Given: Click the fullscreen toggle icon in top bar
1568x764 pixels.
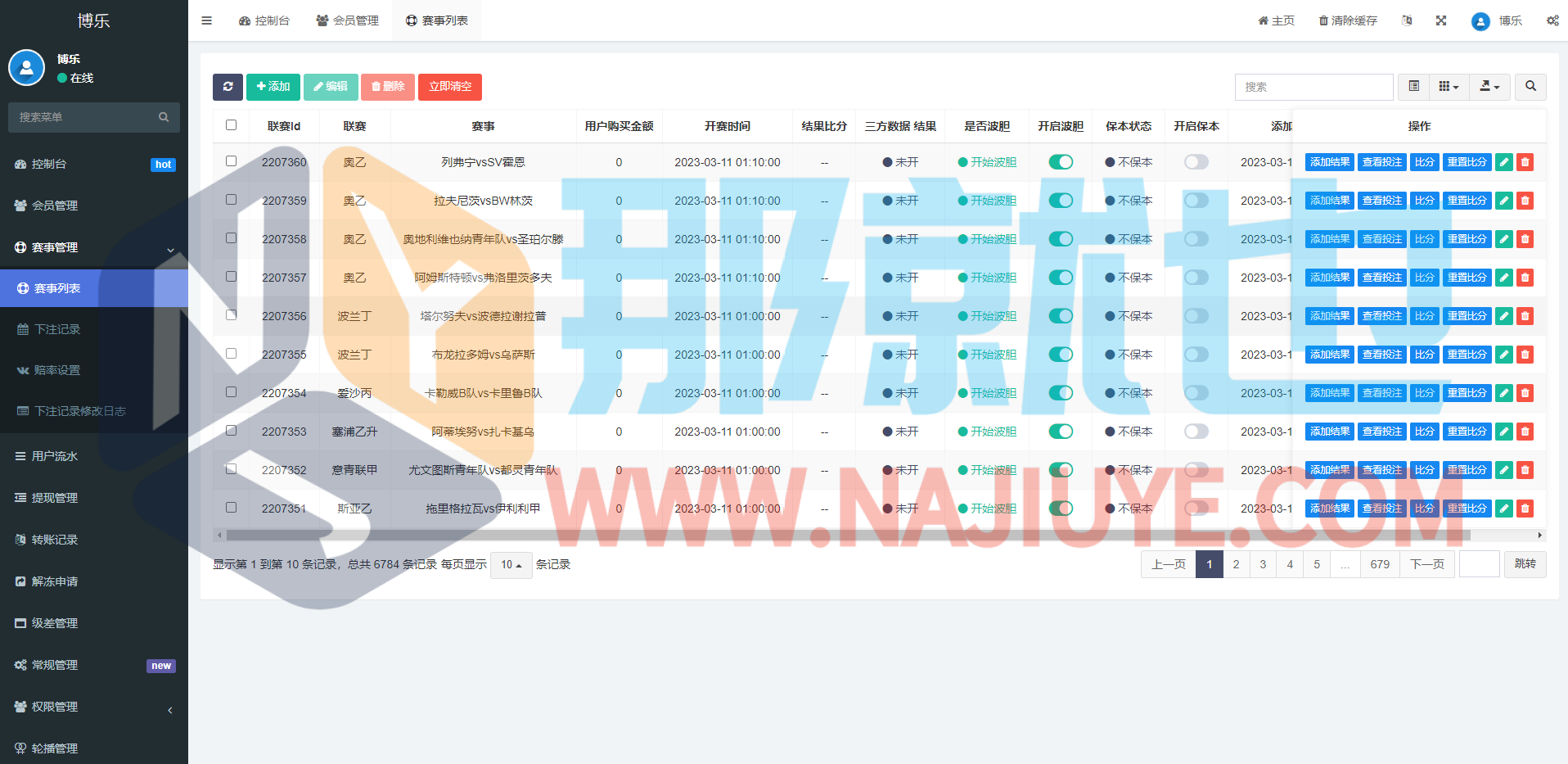Looking at the screenshot, I should 1441,20.
